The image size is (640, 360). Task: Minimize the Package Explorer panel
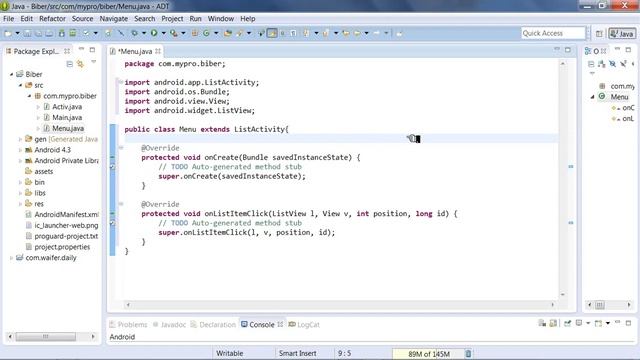tap(81, 49)
